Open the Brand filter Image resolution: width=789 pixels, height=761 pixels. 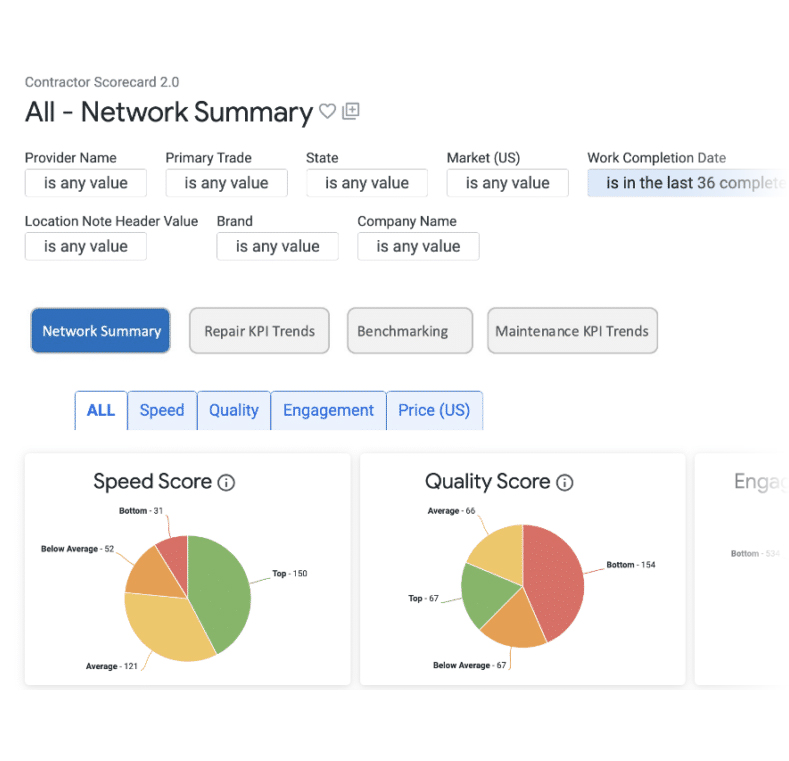coord(277,246)
